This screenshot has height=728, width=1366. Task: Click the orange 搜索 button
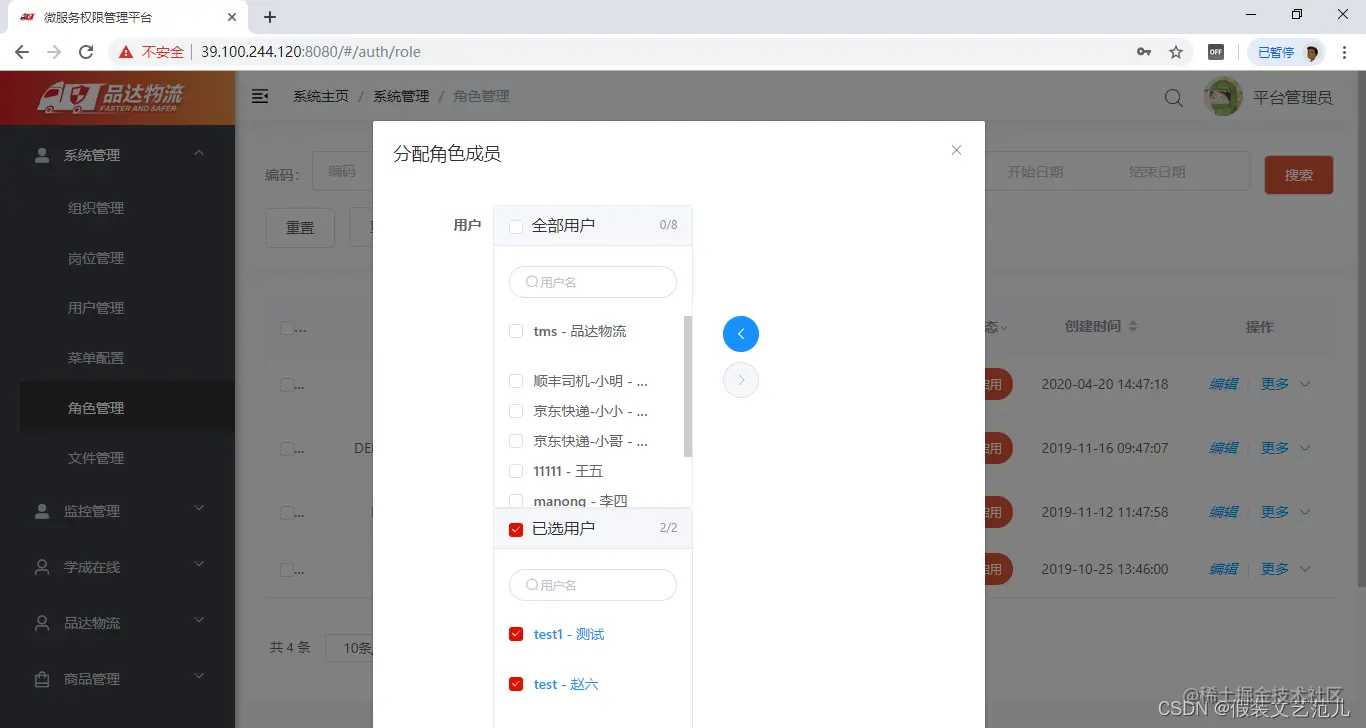(x=1298, y=173)
